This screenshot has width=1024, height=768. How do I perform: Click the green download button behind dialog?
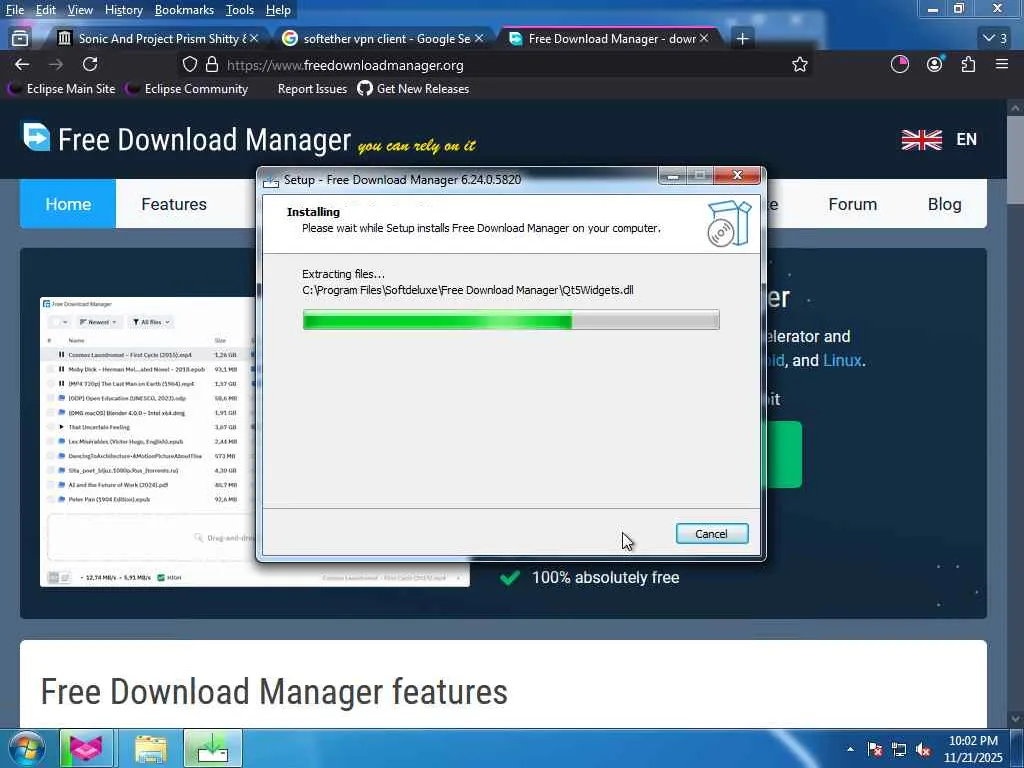782,455
